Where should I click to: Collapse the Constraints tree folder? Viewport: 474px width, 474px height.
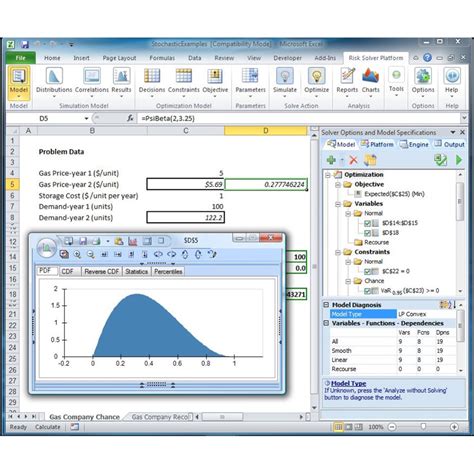[338, 252]
